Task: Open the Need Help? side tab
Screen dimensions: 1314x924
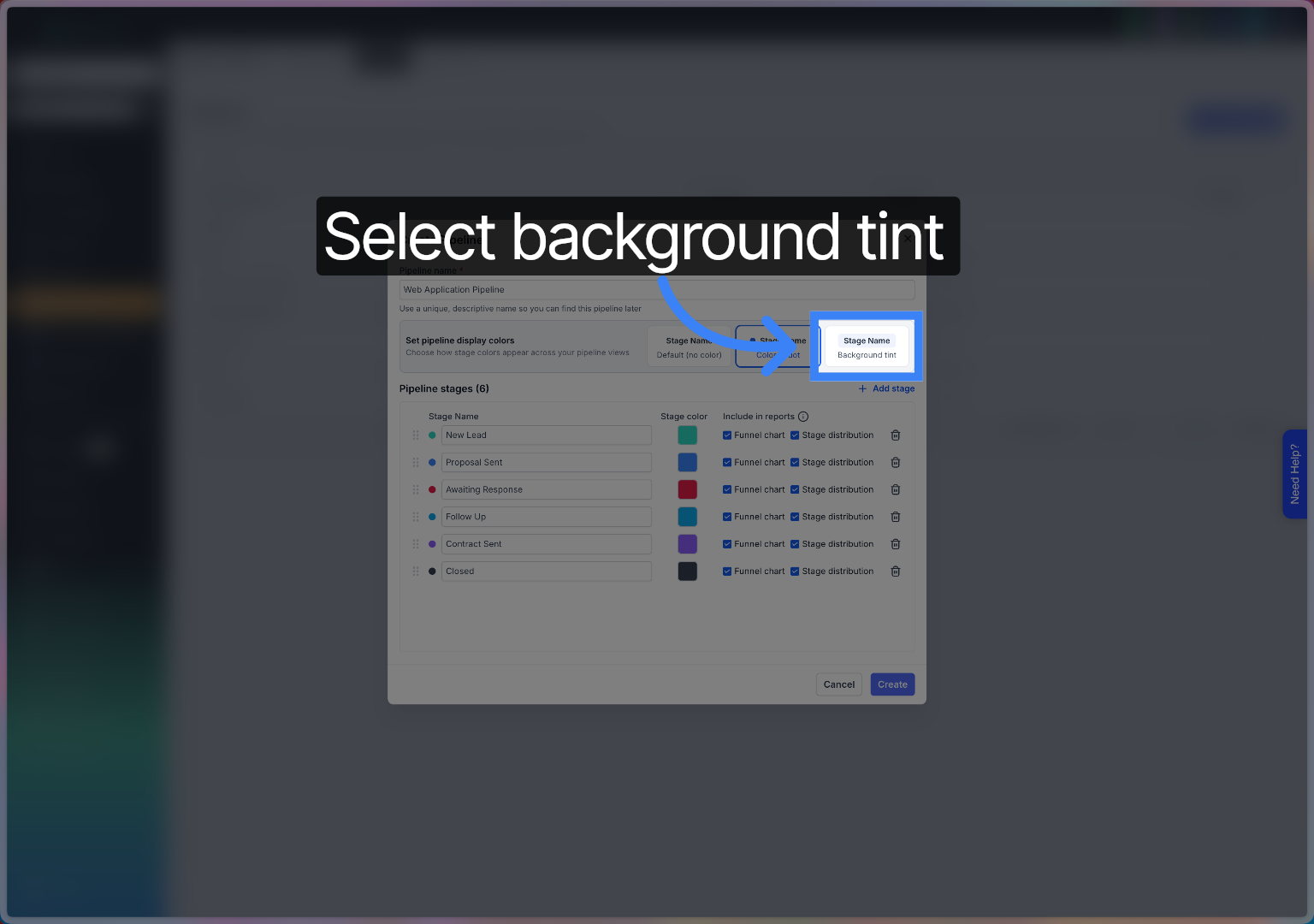Action: 1294,474
